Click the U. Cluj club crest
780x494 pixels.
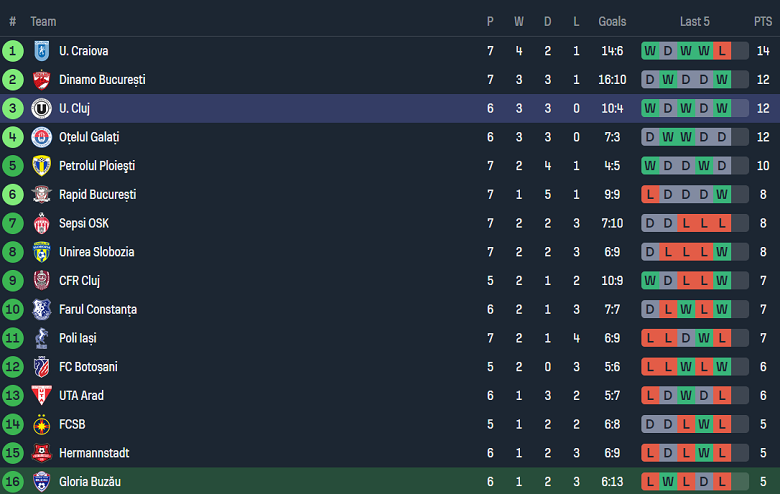pyautogui.click(x=42, y=108)
